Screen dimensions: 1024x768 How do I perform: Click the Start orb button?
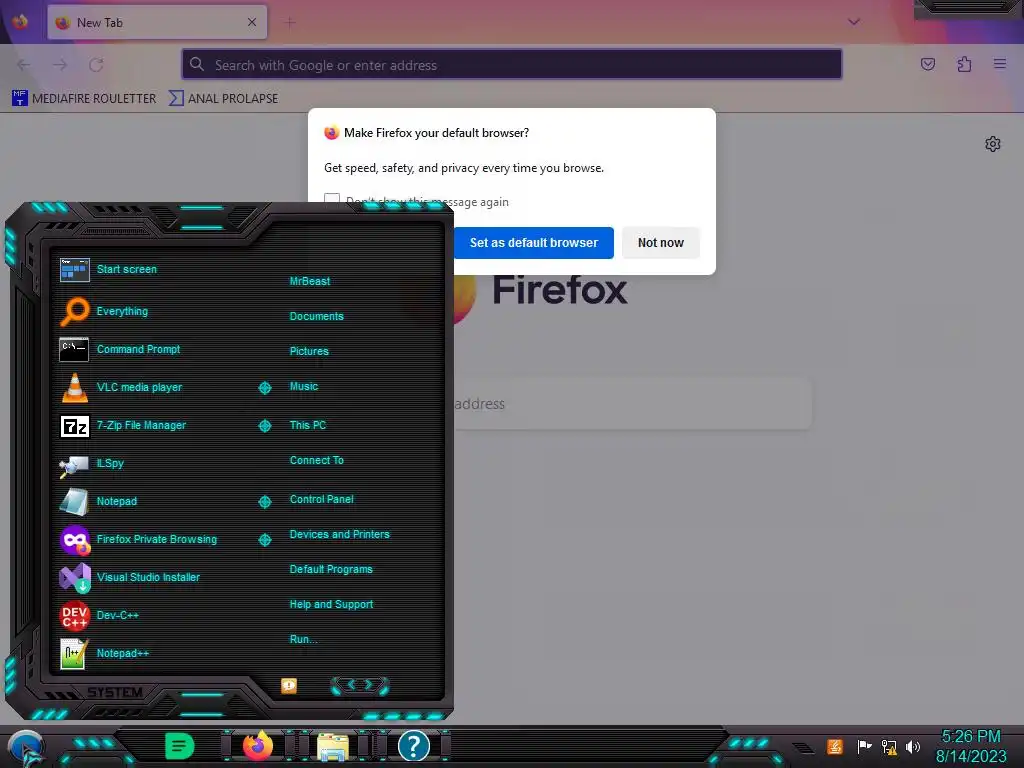click(25, 748)
